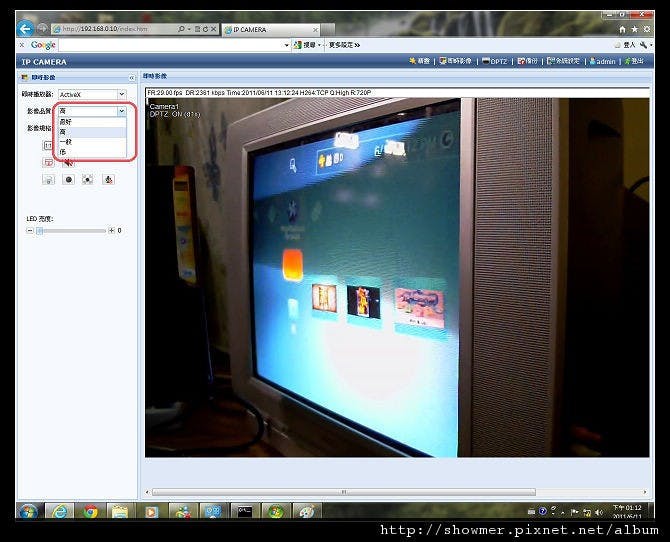Click the LED brightness slider handle

40,231
